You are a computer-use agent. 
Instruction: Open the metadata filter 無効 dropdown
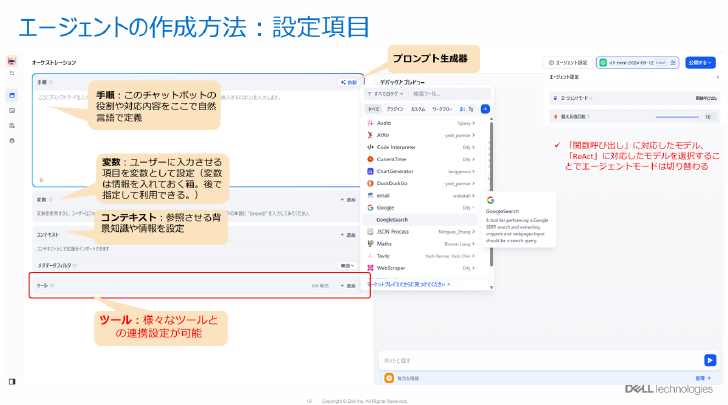pos(347,266)
